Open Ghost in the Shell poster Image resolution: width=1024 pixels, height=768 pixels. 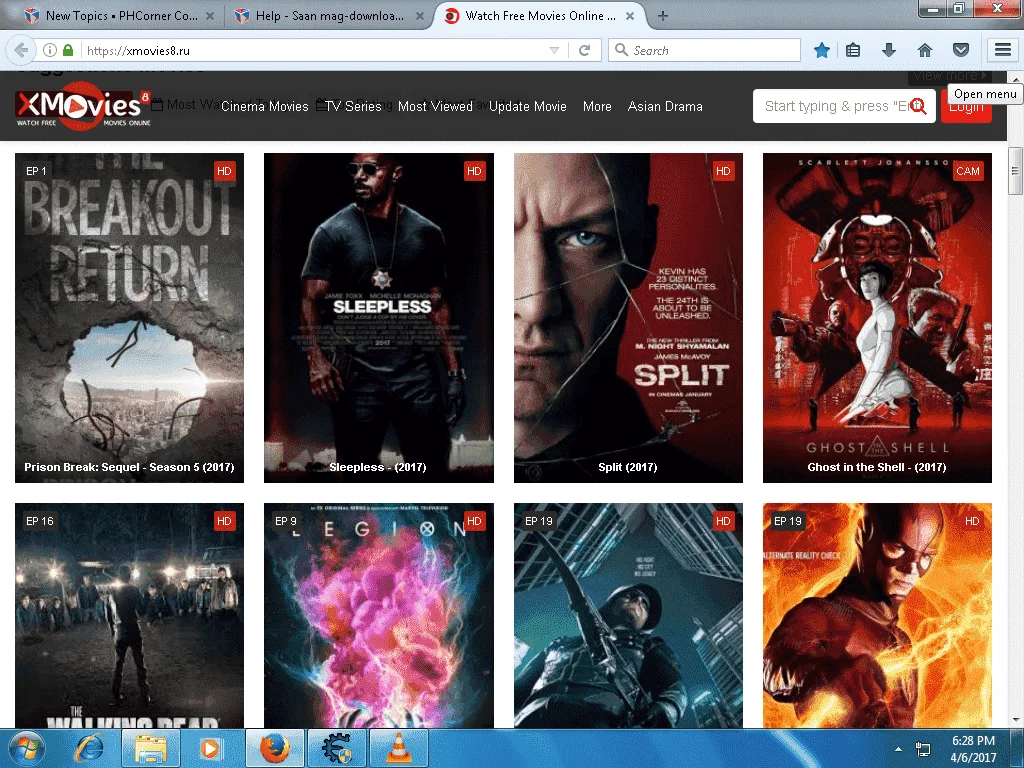click(x=877, y=317)
